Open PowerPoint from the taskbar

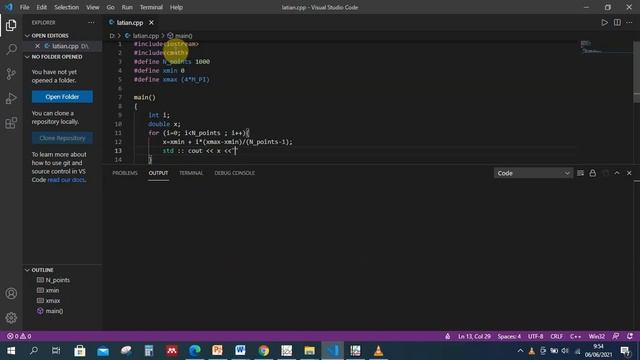tap(218, 351)
